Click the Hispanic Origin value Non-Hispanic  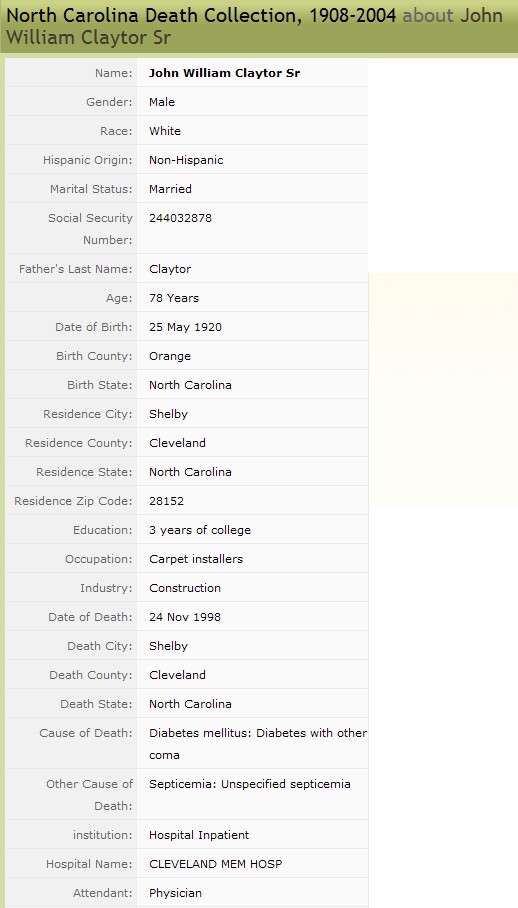[x=186, y=160]
